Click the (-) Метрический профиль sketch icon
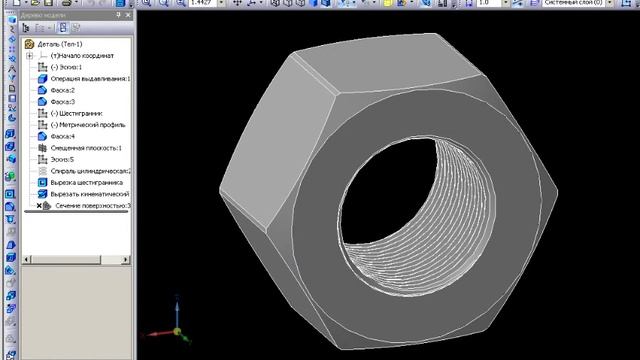This screenshot has height=360, width=640. [42, 124]
